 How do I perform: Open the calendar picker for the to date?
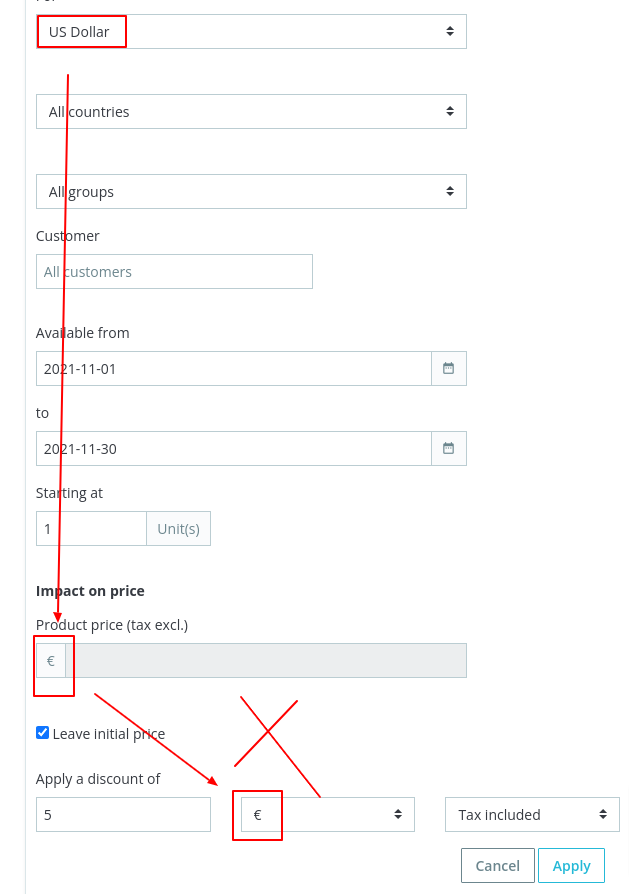pyautogui.click(x=449, y=448)
